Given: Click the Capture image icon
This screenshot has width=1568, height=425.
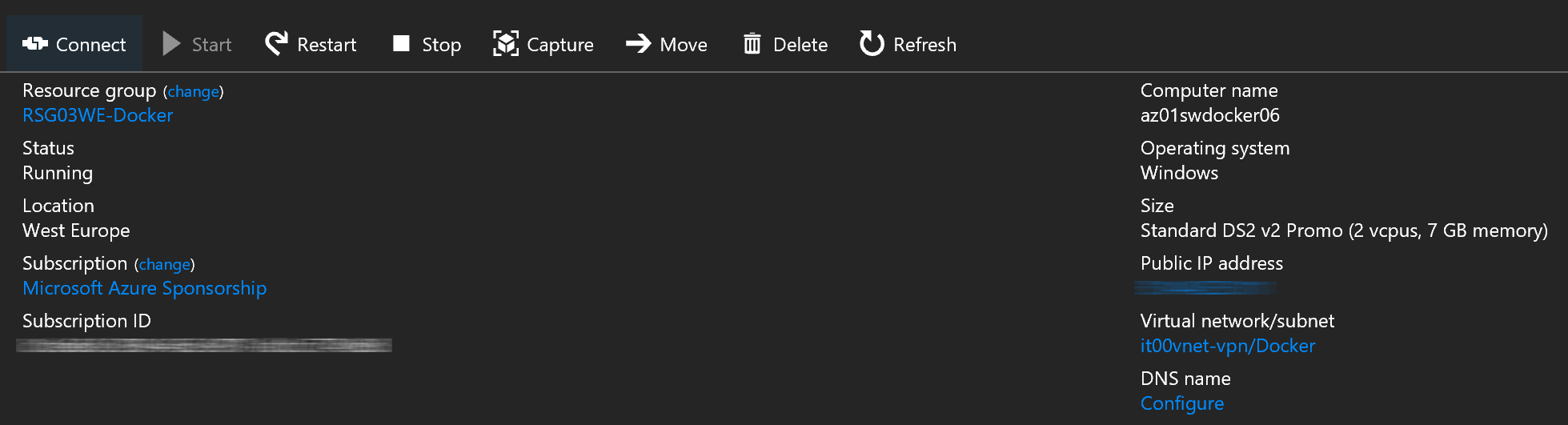Looking at the screenshot, I should point(505,43).
